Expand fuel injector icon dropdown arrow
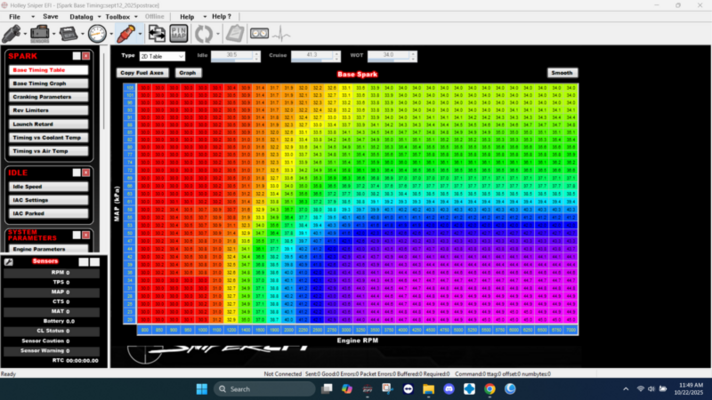 (x=25, y=34)
